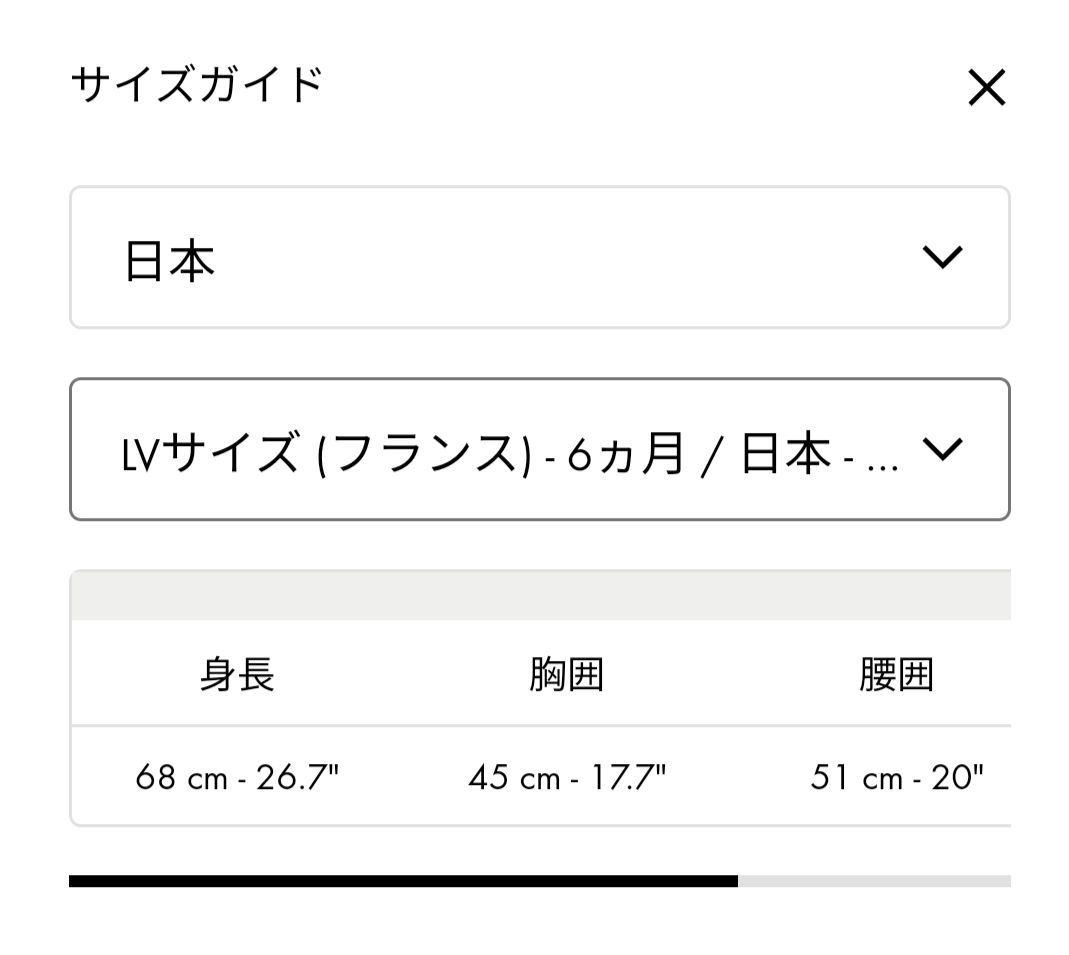Select the 胸囲 column header
The image size is (1069, 955).
point(566,675)
